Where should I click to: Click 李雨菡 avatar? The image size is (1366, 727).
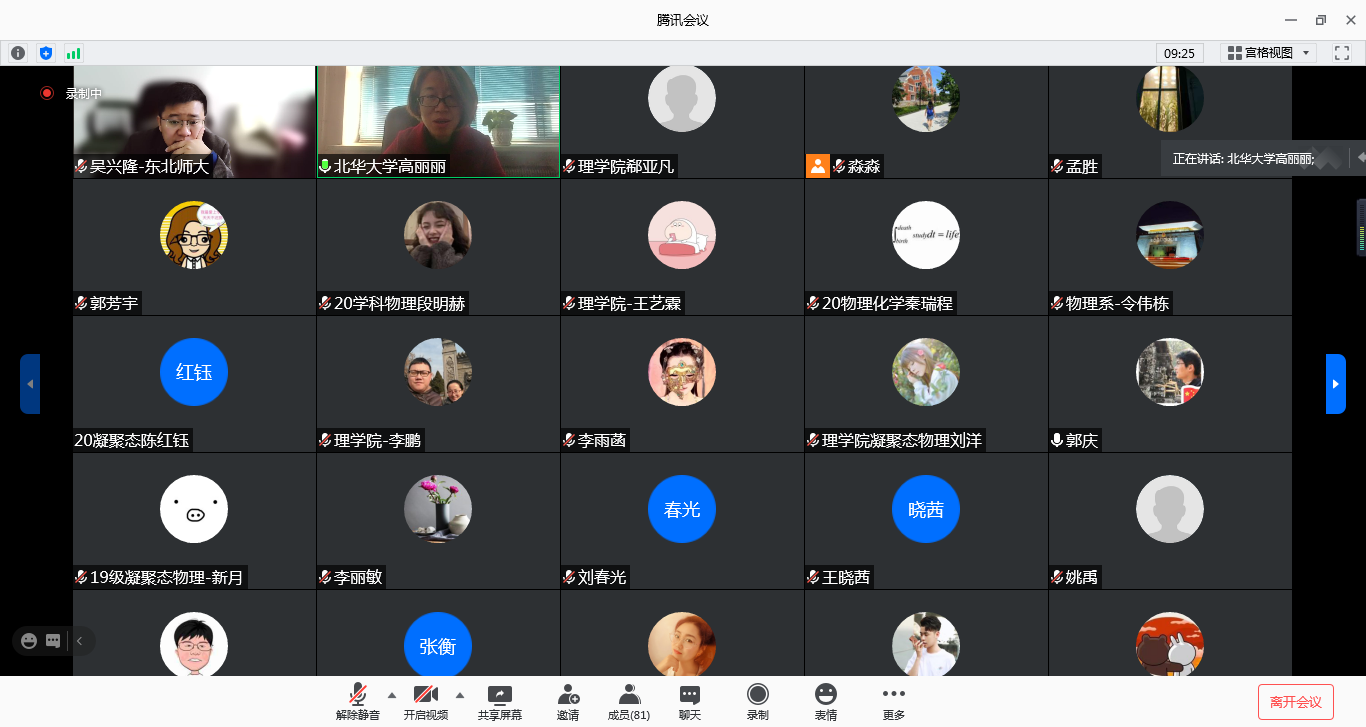(x=682, y=372)
